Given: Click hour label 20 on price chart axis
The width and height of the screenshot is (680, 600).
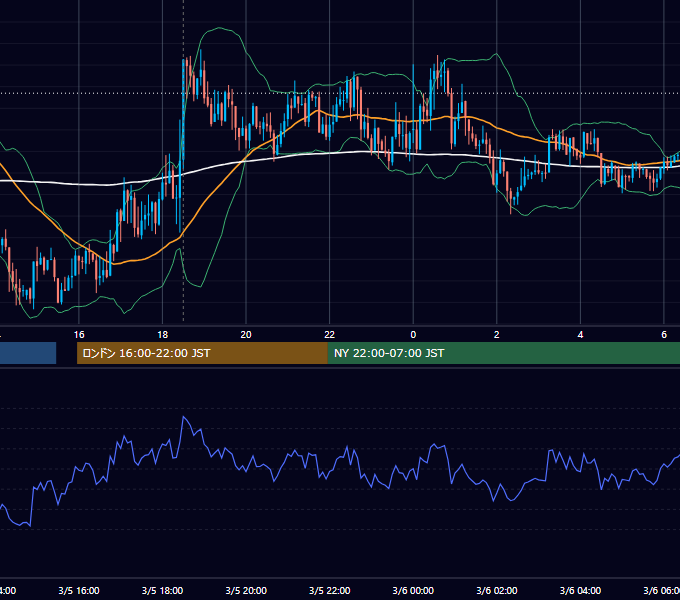Looking at the screenshot, I should [246, 335].
